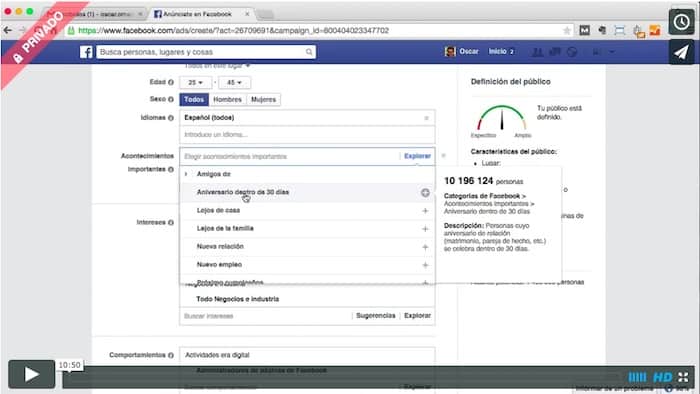This screenshot has height=394, width=700.
Task: Go to Inicio in Facebook header
Action: click(x=497, y=52)
